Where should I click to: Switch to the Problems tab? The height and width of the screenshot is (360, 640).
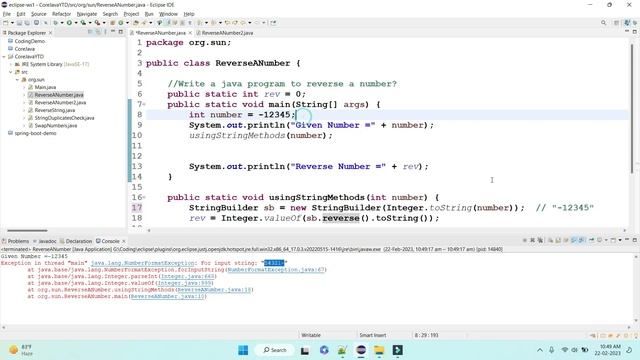click(16, 241)
